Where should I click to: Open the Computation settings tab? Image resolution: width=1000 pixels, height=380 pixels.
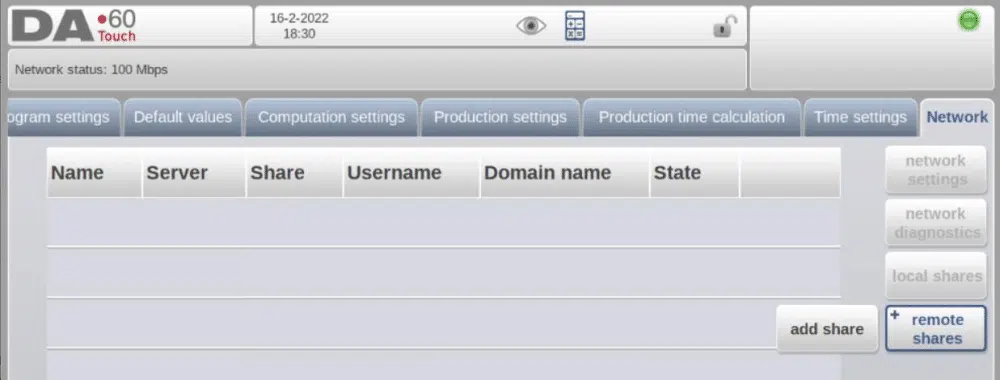(x=331, y=117)
